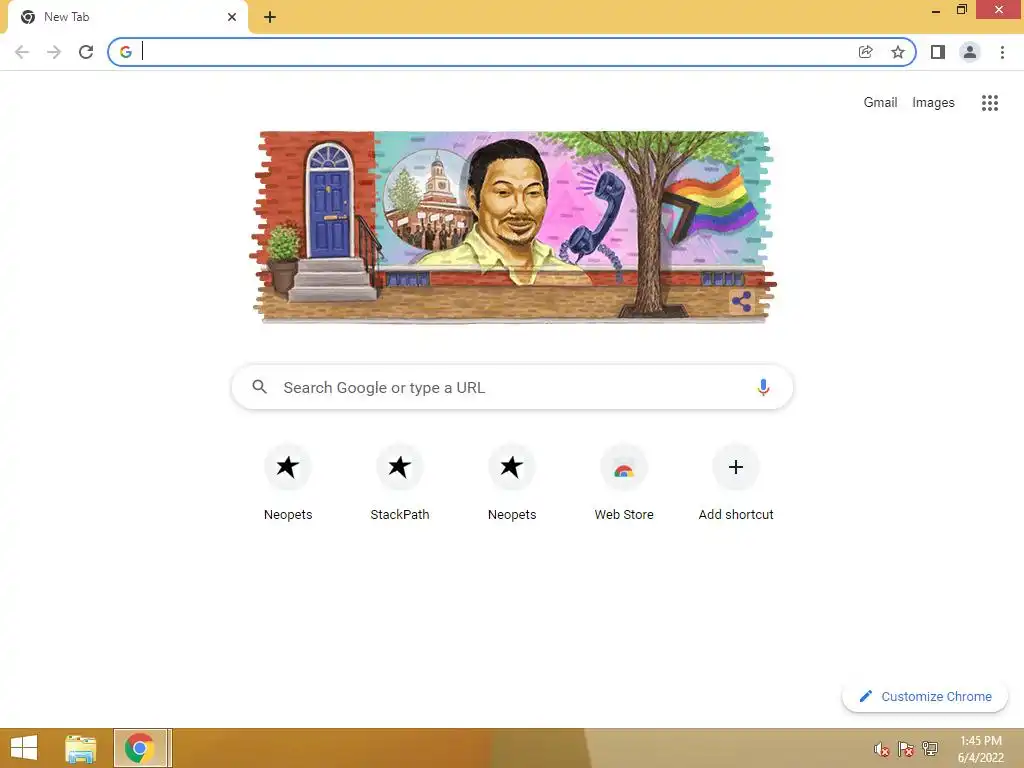Open the StackPath shortcut
Viewport: 1024px width, 768px height.
pos(400,483)
